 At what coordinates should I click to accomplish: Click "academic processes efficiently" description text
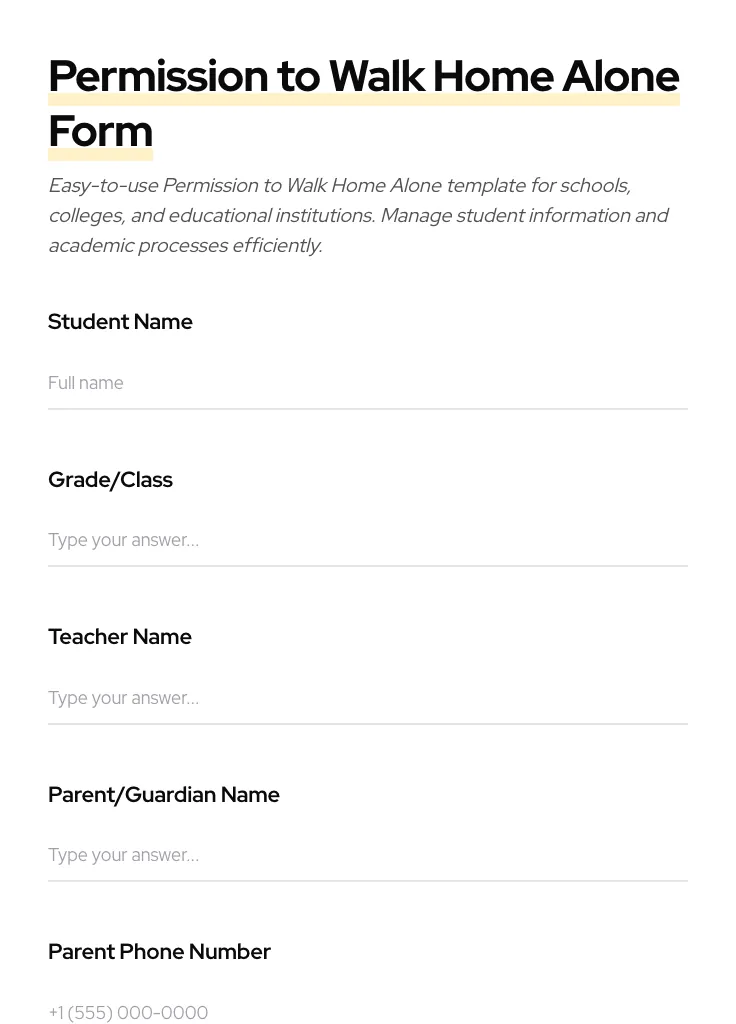point(184,246)
